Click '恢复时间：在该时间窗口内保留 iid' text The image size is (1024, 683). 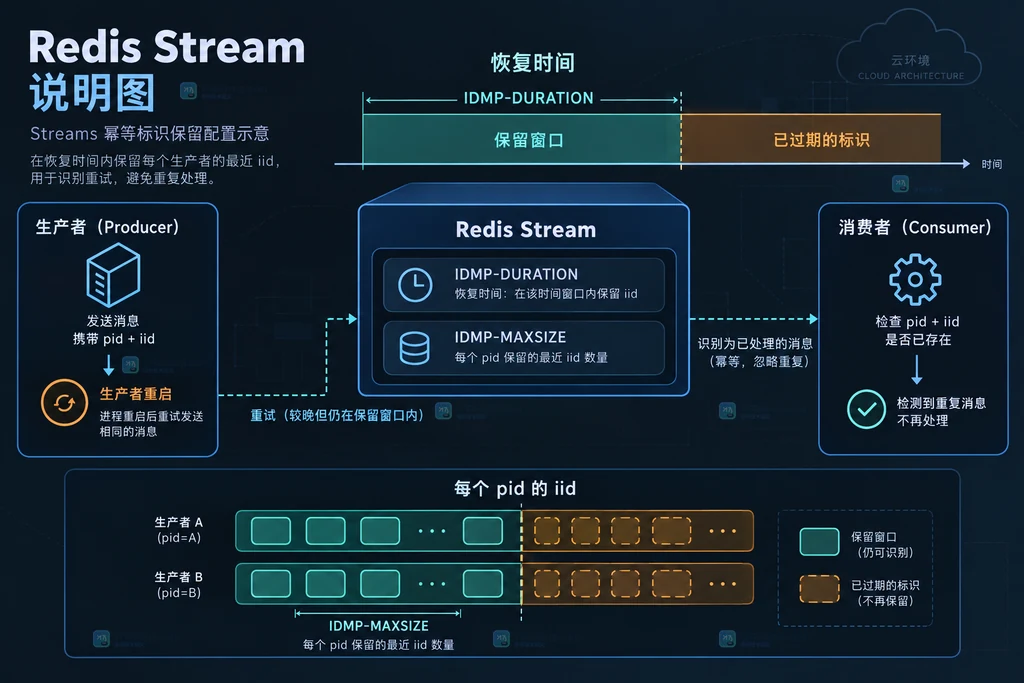546,294
